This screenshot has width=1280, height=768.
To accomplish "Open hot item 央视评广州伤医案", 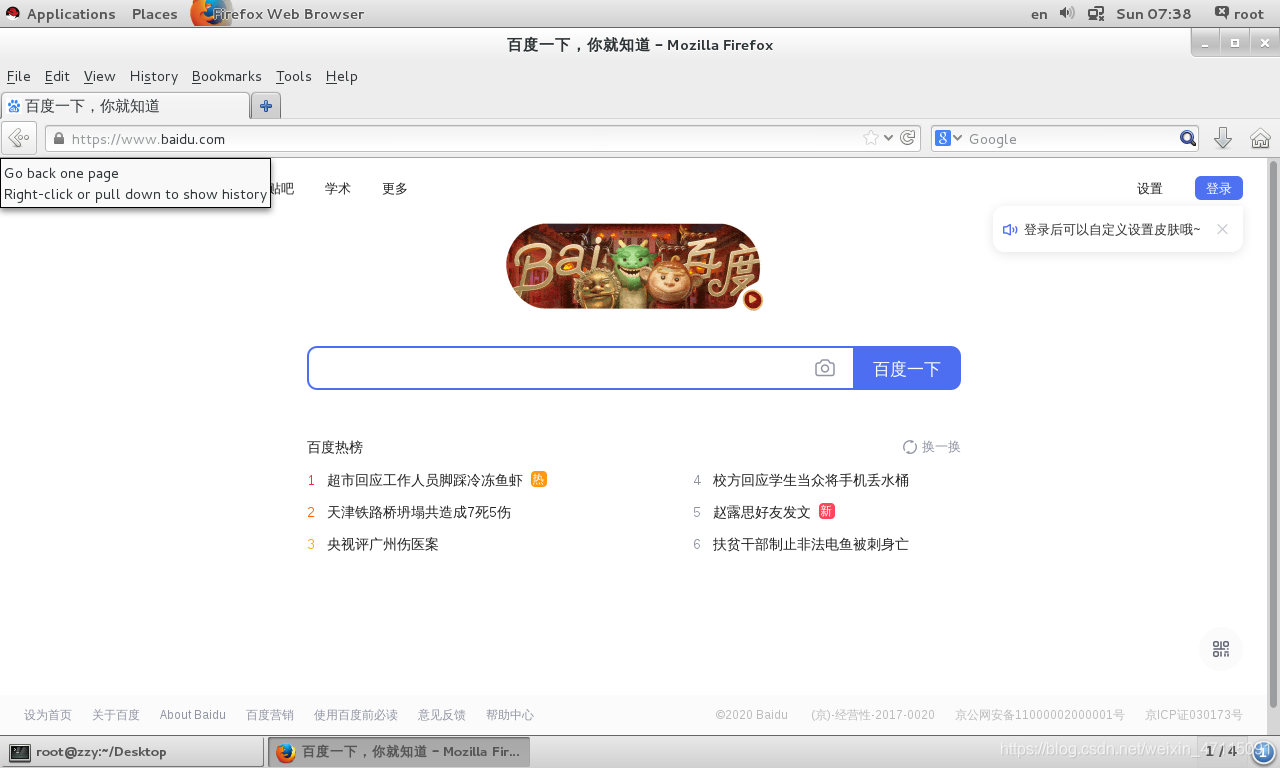I will coord(383,544).
